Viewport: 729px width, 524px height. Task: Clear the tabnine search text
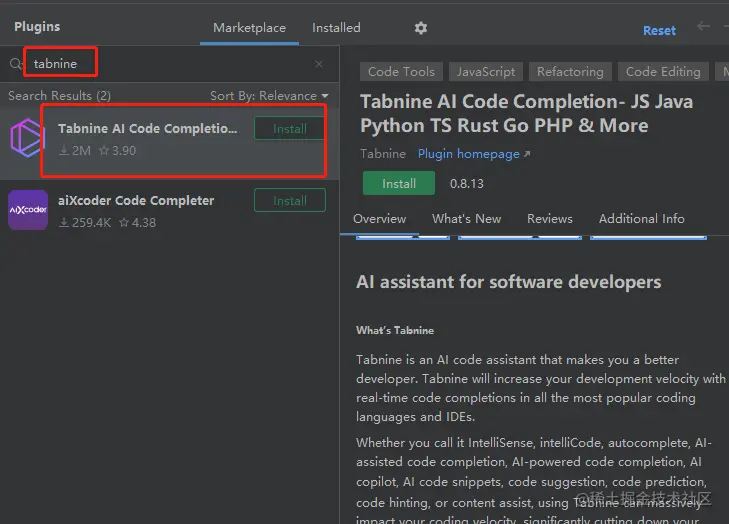click(318, 64)
